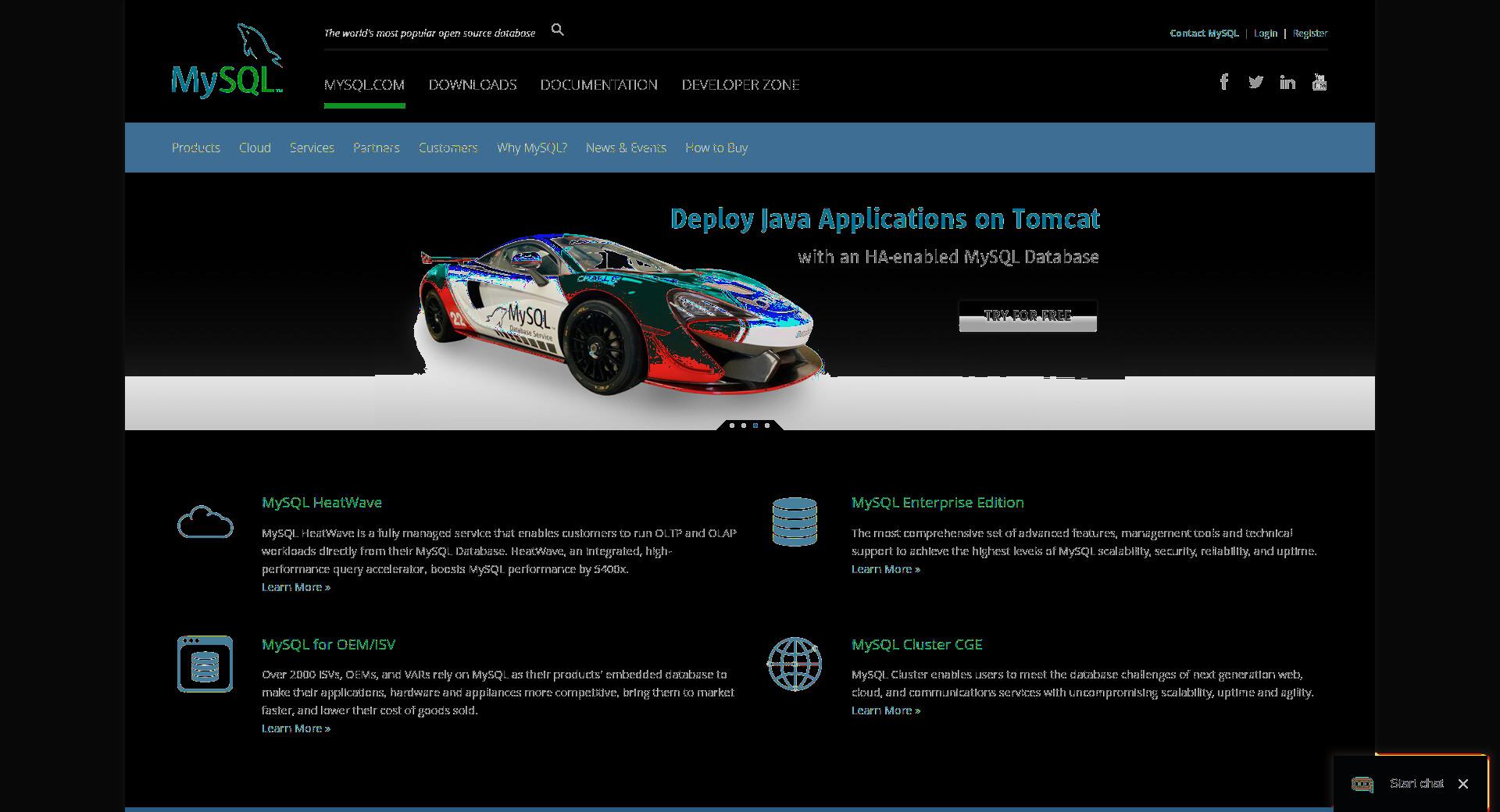Visit MySQL Facebook page icon
This screenshot has height=812, width=1500.
(1224, 82)
